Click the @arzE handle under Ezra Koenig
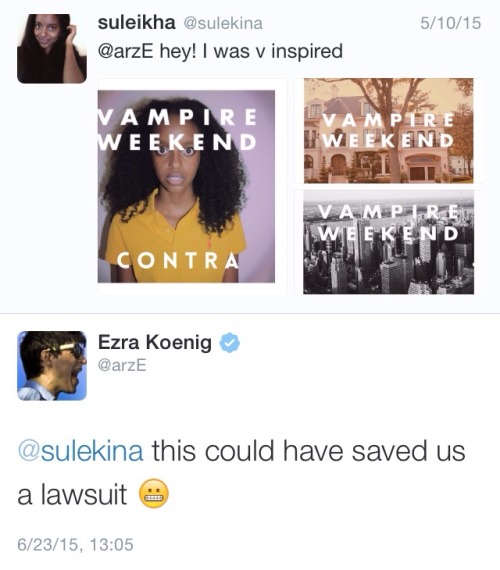 [122, 365]
